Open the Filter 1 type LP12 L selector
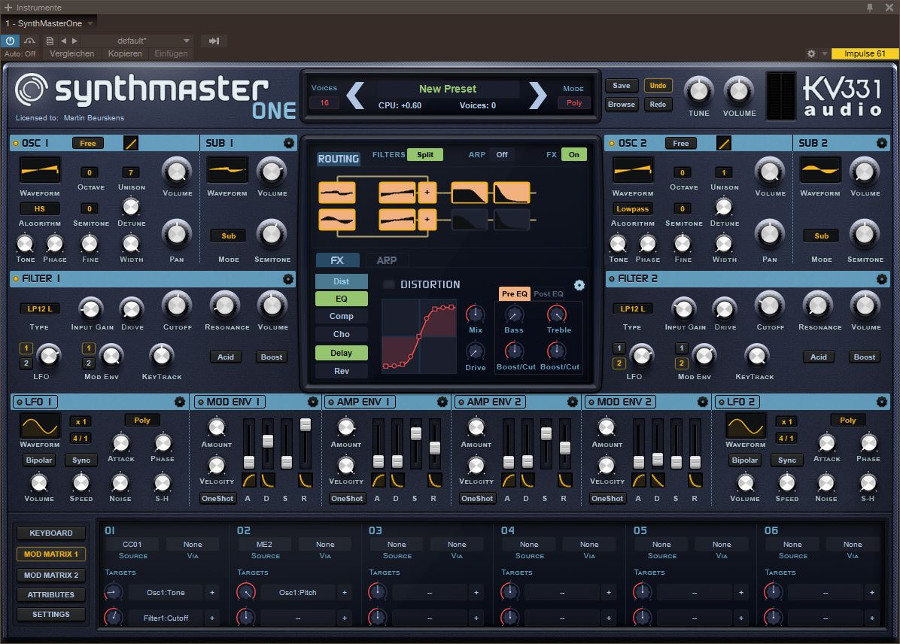Viewport: 900px width, 644px height. tap(40, 309)
